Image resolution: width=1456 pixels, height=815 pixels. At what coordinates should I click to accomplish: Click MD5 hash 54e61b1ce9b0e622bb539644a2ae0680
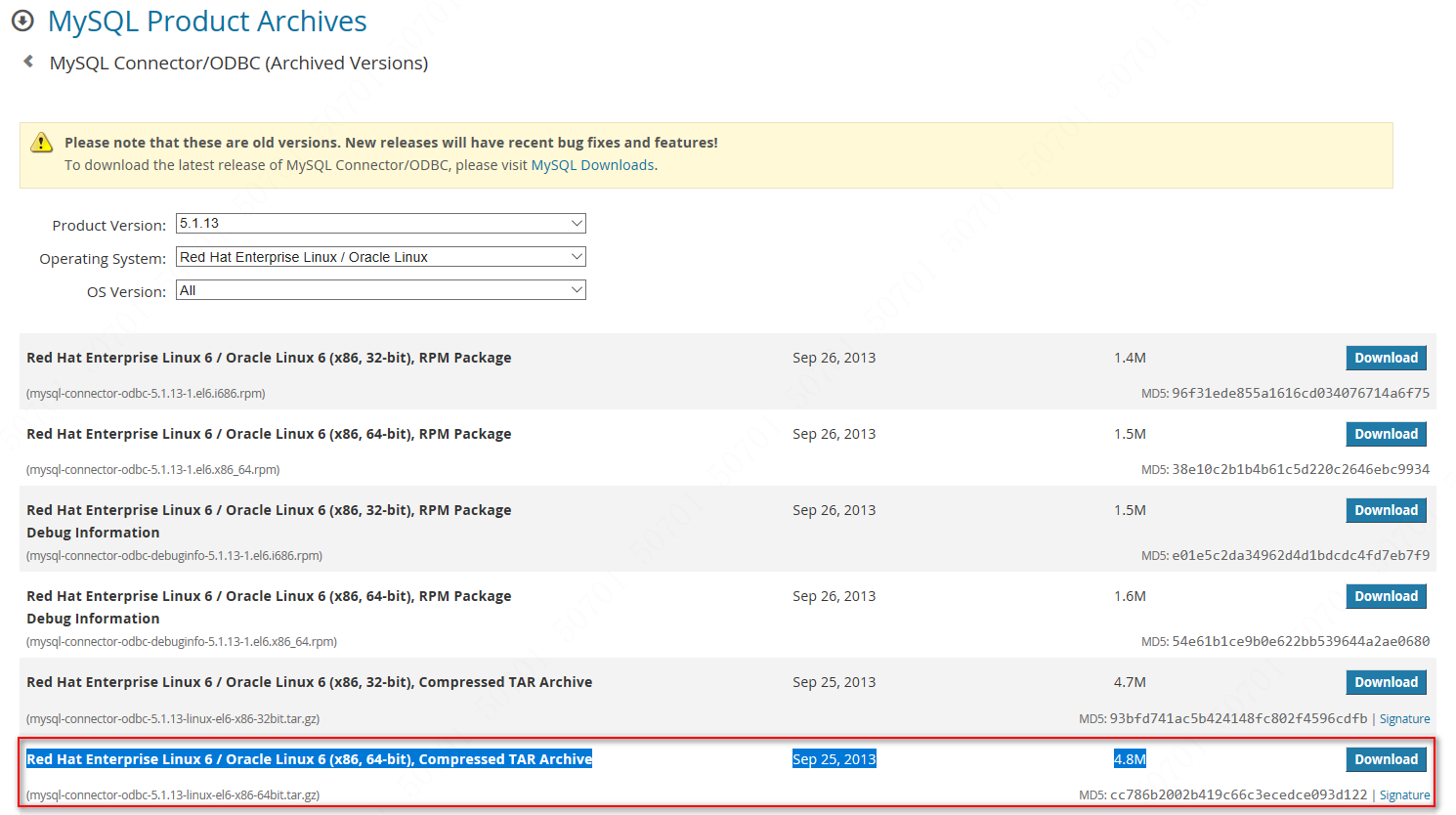(x=1301, y=641)
